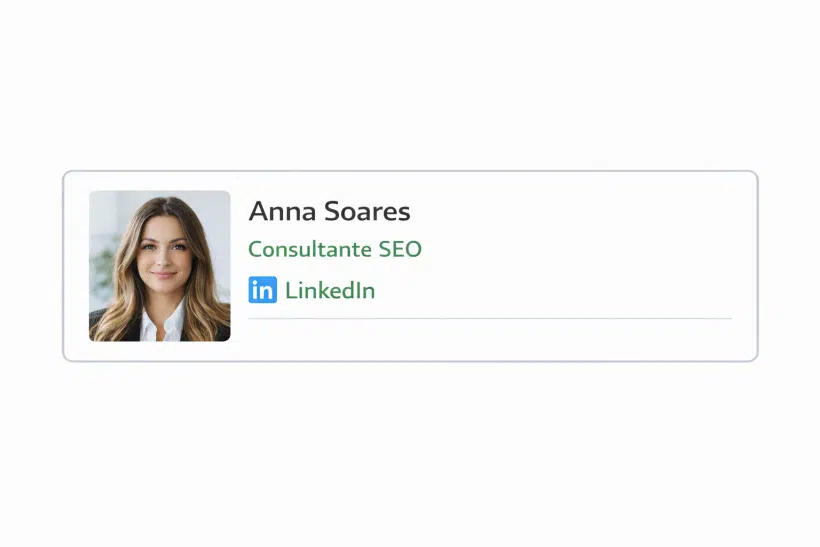Click the word Anna in the name

click(x=282, y=211)
